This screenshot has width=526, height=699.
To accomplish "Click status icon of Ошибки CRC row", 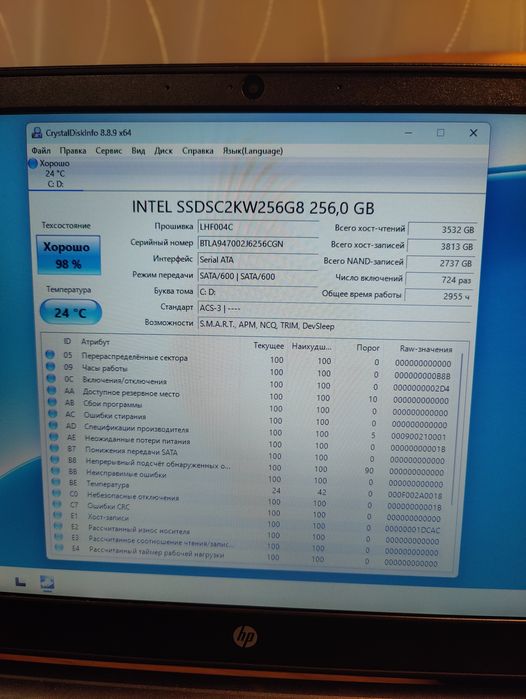I will tap(57, 504).
